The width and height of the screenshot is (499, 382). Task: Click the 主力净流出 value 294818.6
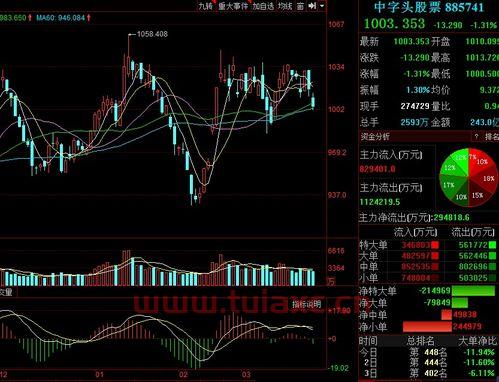(x=452, y=218)
